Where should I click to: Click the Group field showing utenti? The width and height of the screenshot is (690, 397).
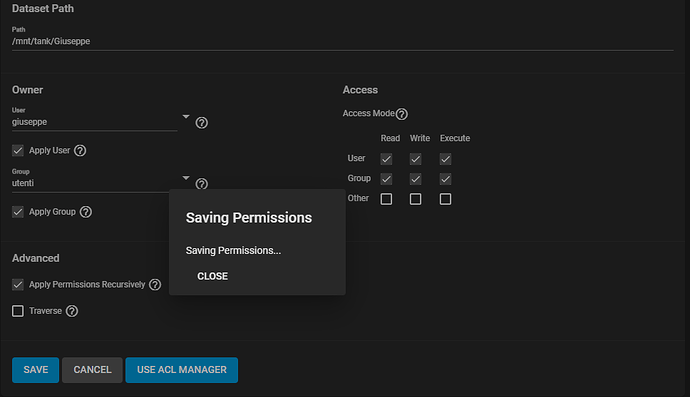(95, 183)
